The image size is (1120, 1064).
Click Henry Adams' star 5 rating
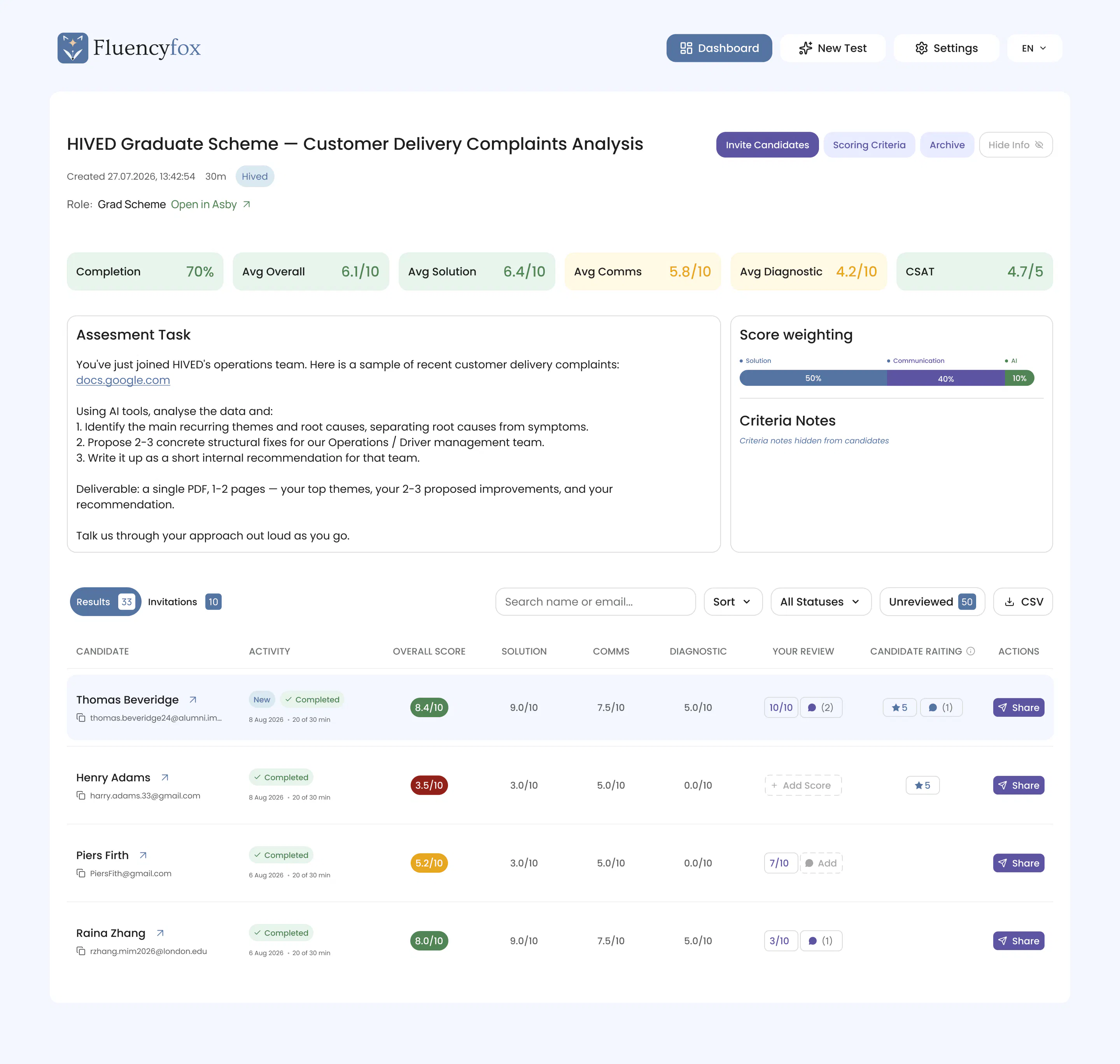pyautogui.click(x=923, y=786)
